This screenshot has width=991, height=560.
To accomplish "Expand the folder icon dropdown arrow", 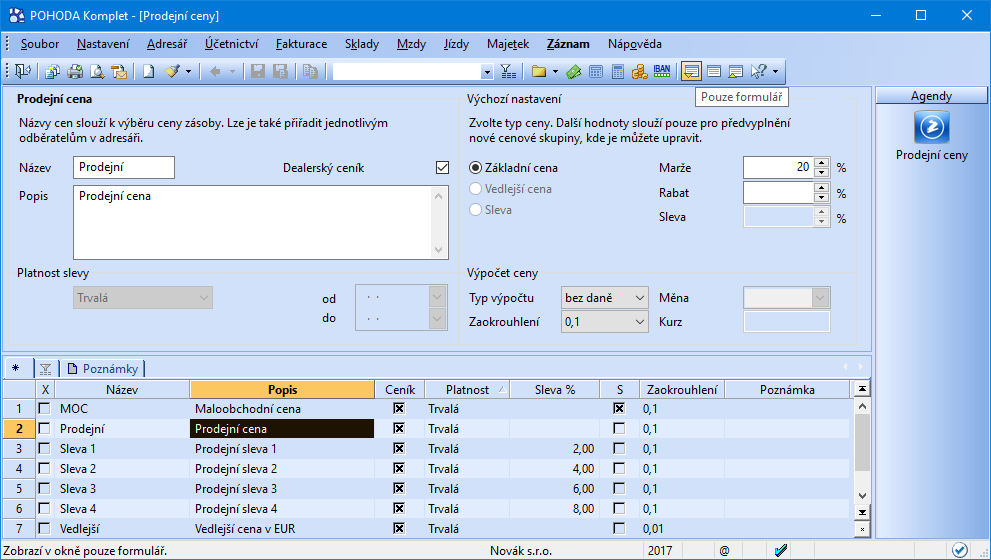I will pyautogui.click(x=556, y=71).
